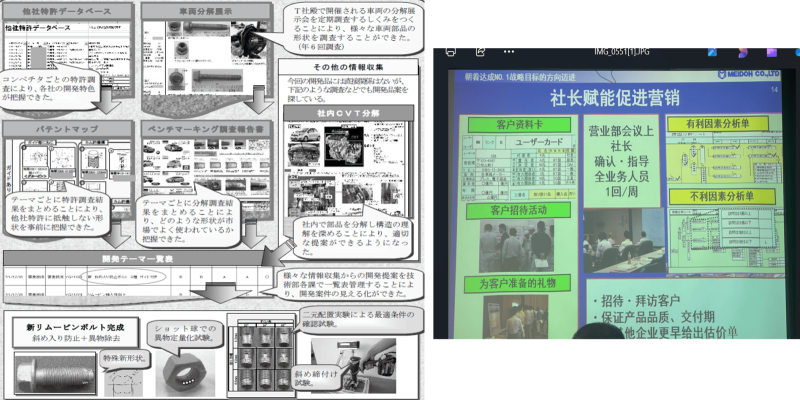Click the green label 为客户准备的礼物

click(x=517, y=282)
